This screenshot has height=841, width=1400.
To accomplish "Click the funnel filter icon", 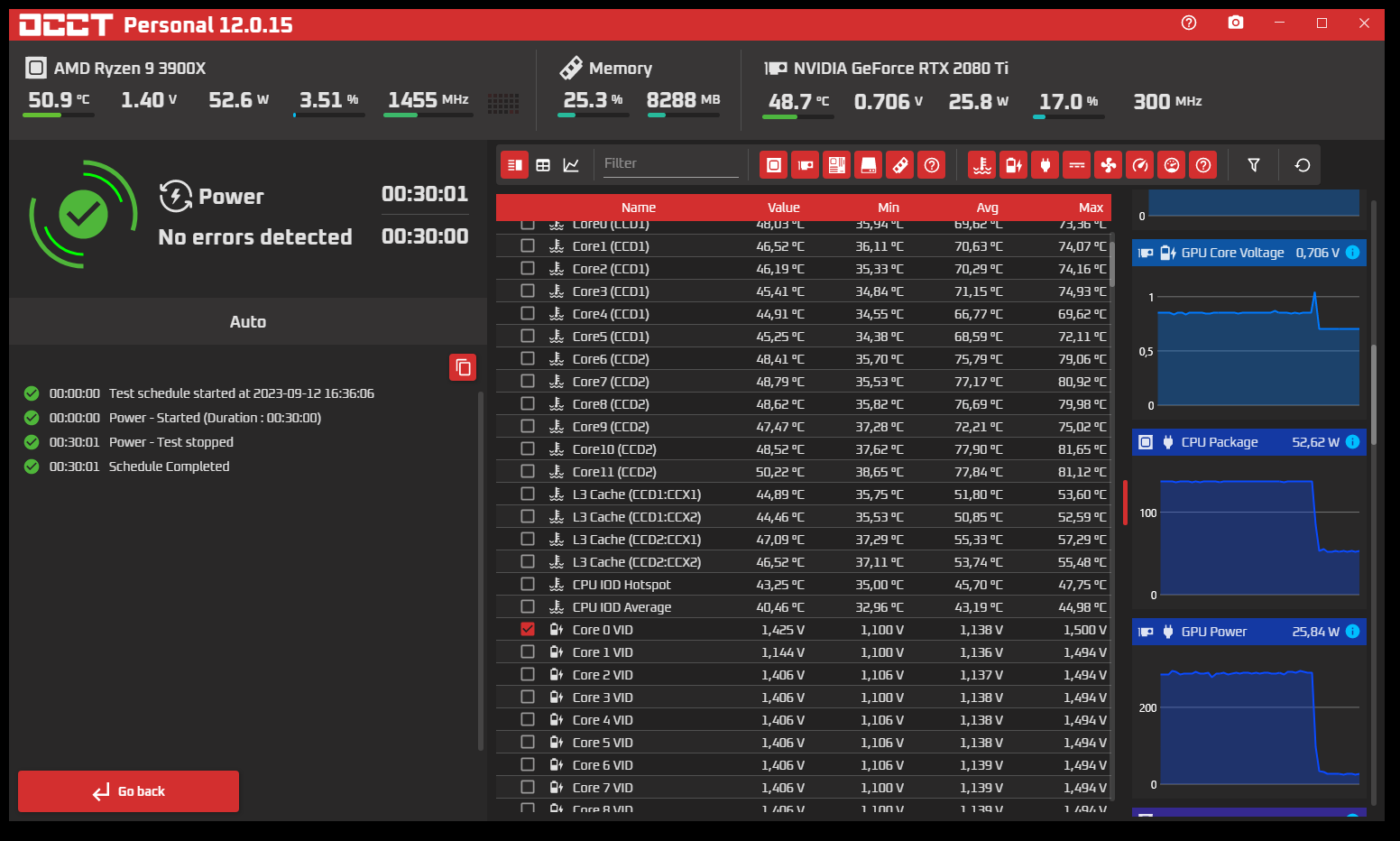I will coord(1254,165).
